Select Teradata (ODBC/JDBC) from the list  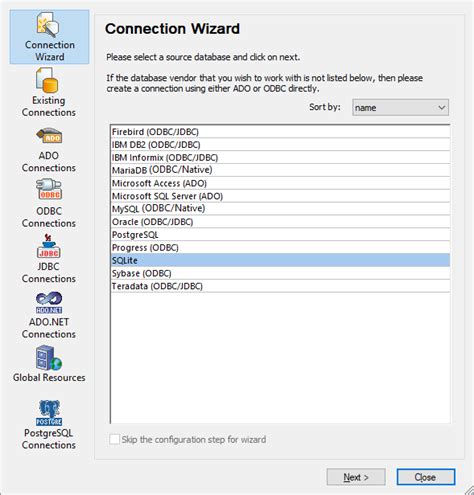coord(280,286)
